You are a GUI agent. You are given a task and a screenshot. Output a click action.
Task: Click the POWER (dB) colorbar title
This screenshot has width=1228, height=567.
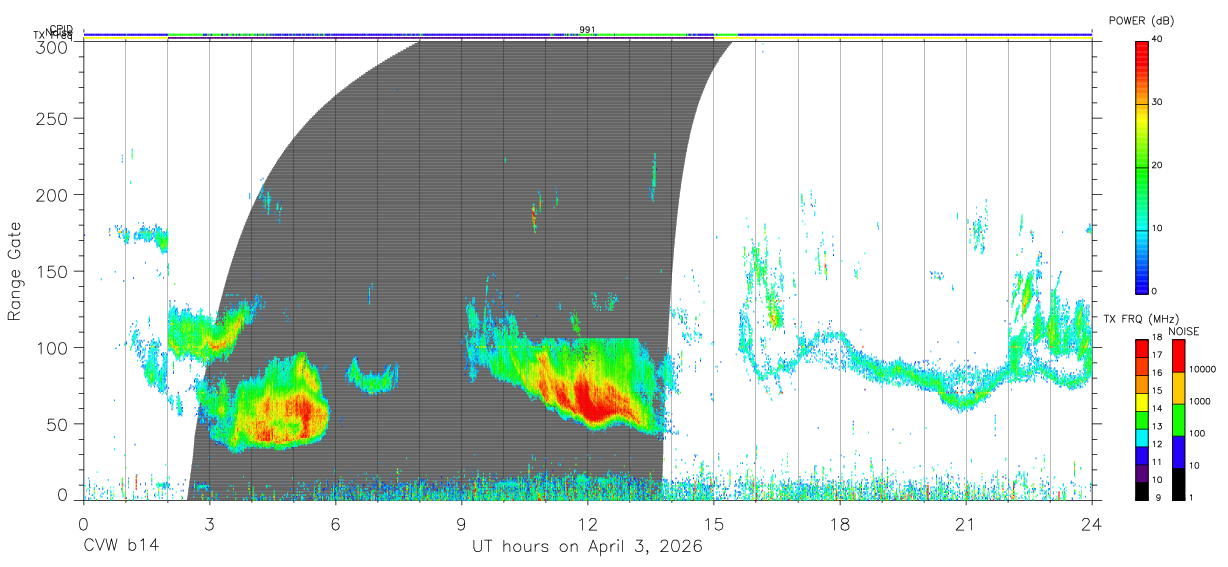[x=1140, y=20]
